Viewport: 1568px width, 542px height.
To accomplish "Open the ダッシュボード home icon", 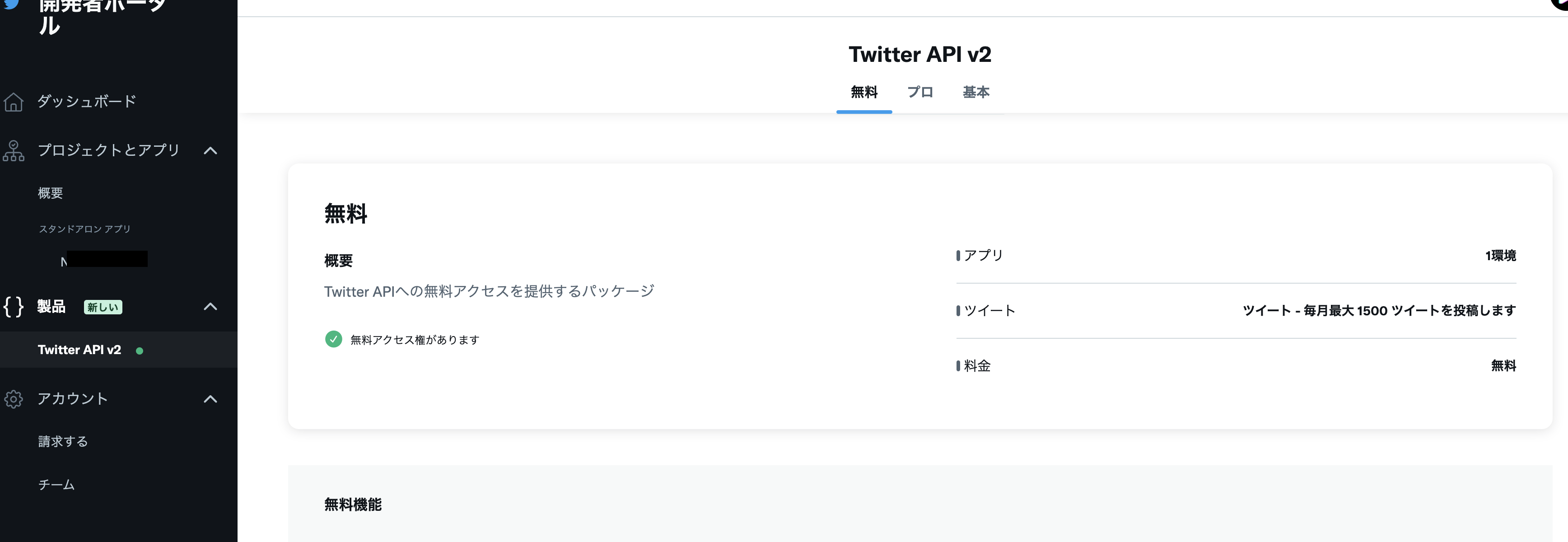I will pos(14,102).
